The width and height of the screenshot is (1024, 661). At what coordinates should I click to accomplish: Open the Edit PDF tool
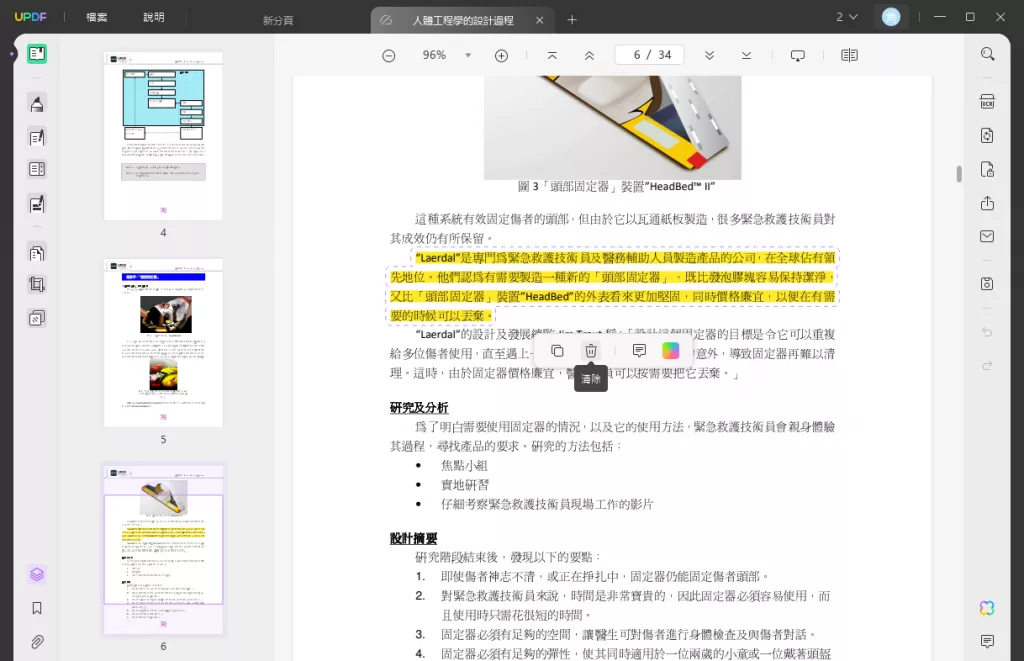click(37, 137)
